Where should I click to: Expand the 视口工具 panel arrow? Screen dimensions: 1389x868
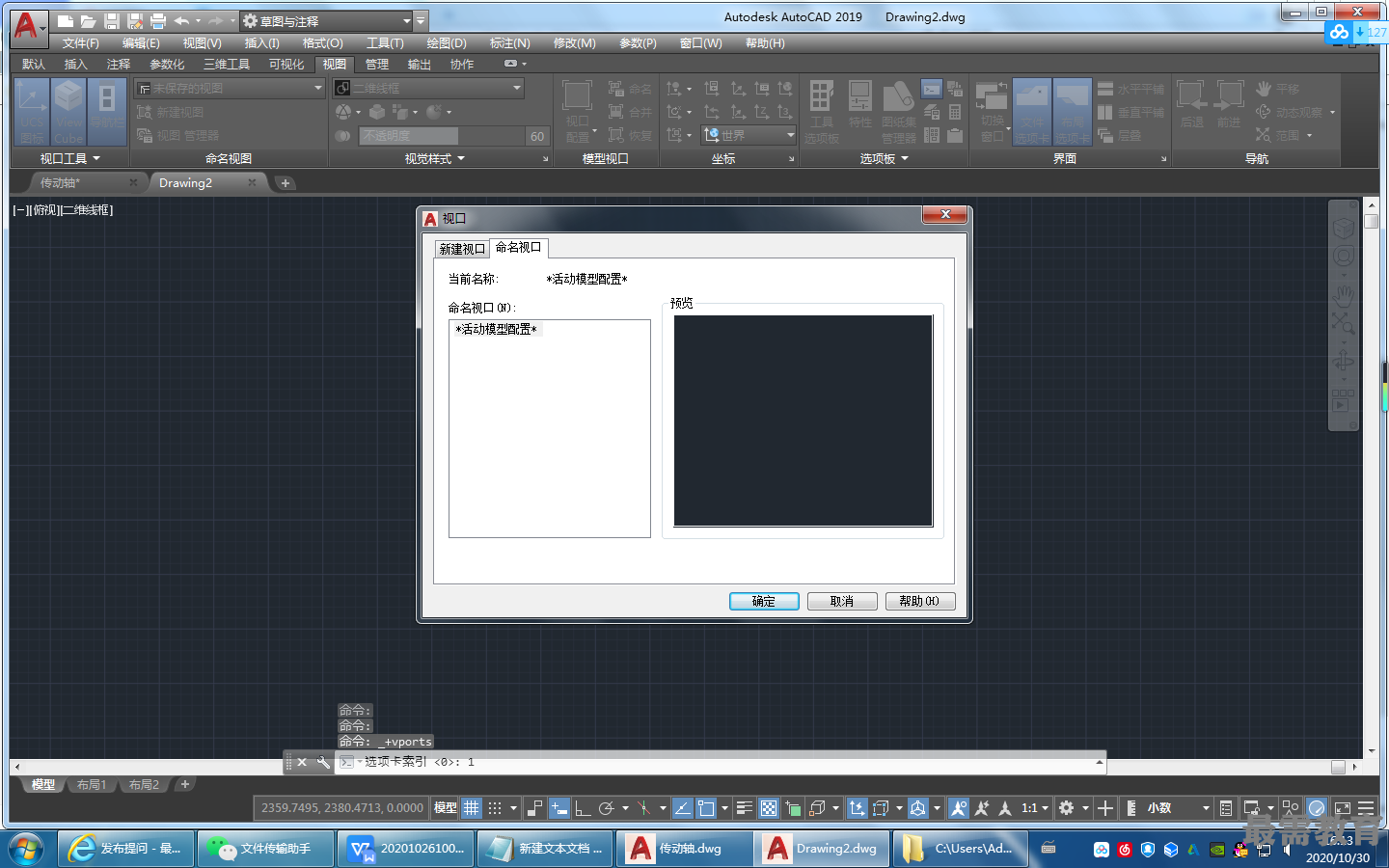96,158
